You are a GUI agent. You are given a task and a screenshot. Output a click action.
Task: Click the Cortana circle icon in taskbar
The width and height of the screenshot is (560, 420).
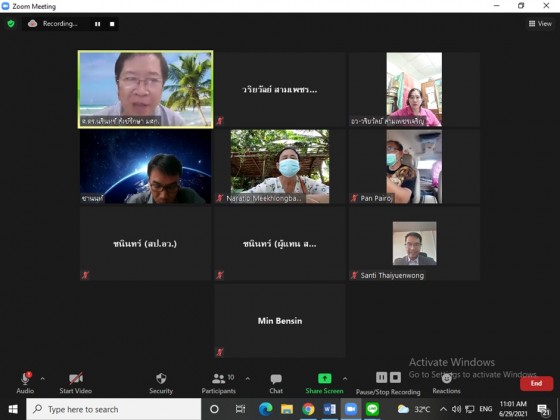tap(214, 409)
